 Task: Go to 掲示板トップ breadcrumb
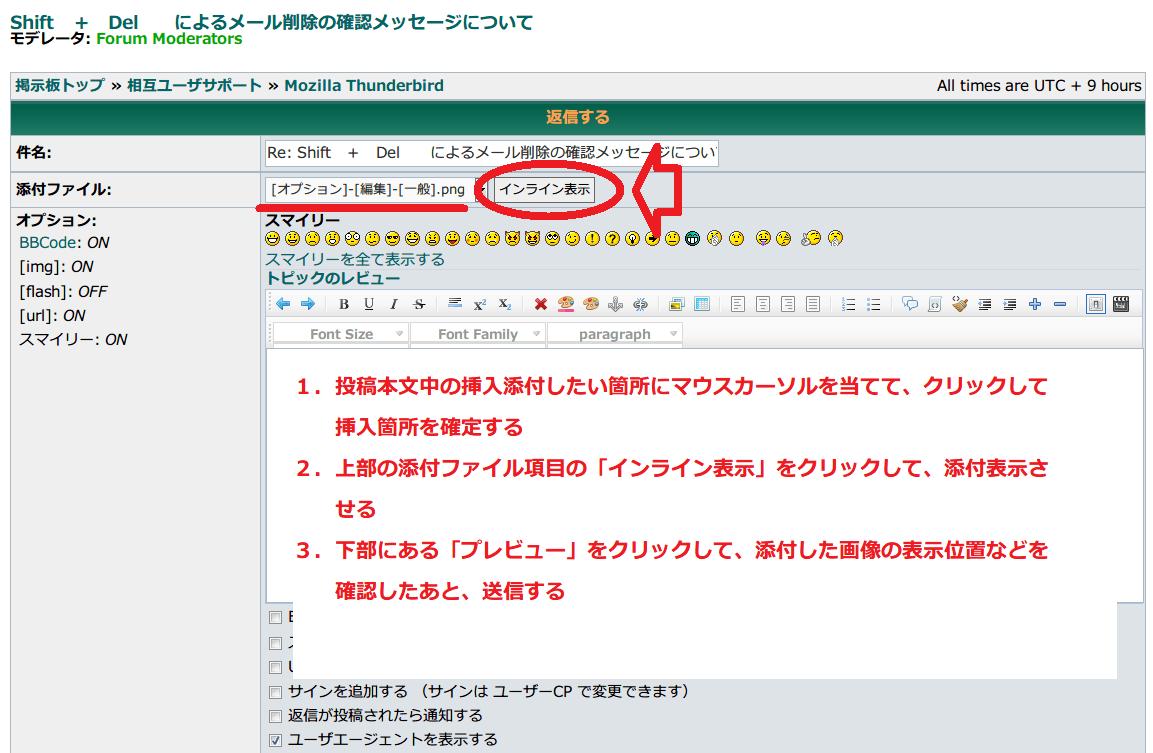tap(59, 86)
